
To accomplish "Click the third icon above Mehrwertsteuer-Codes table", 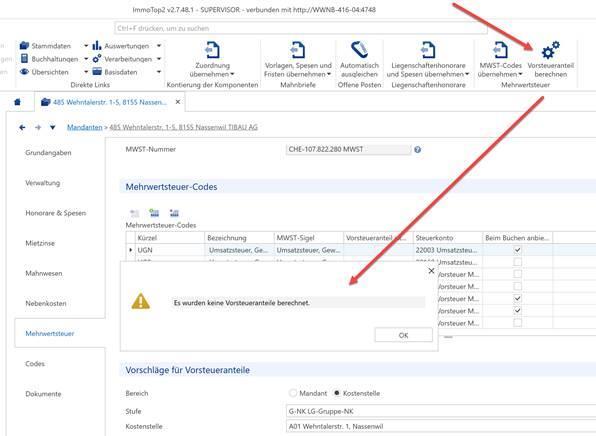I will 174,213.
